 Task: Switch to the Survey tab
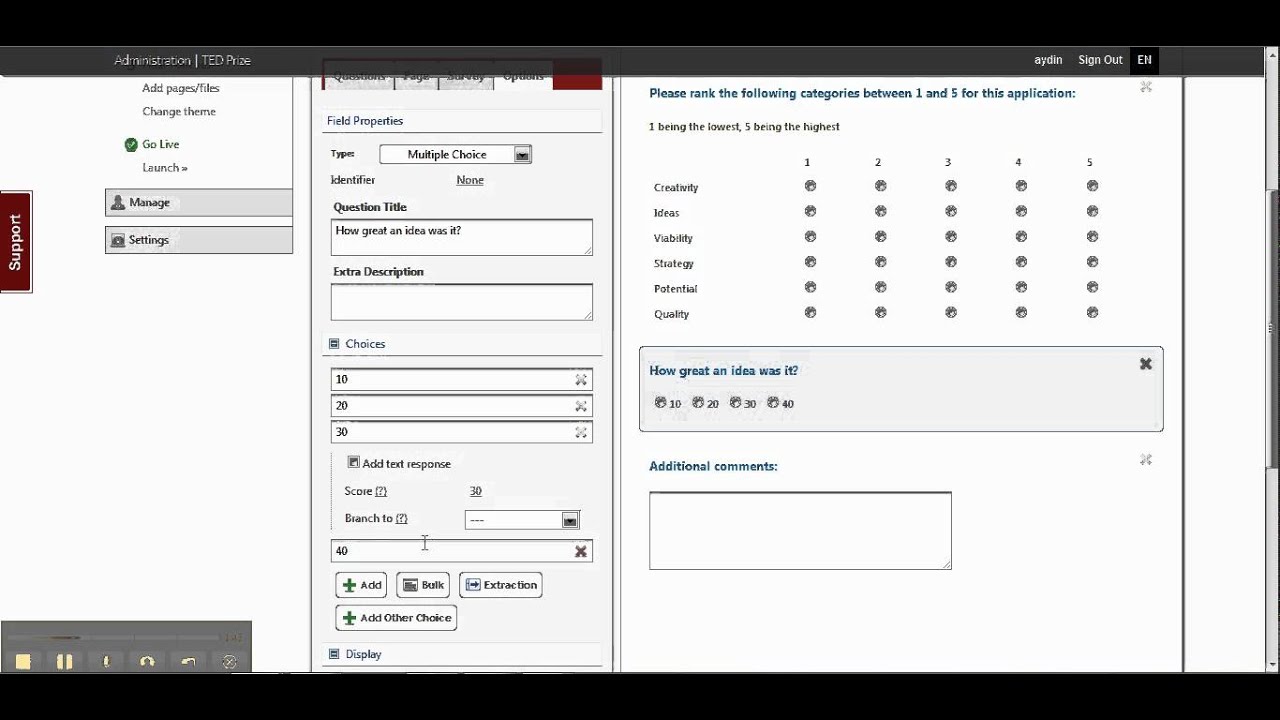pyautogui.click(x=465, y=78)
